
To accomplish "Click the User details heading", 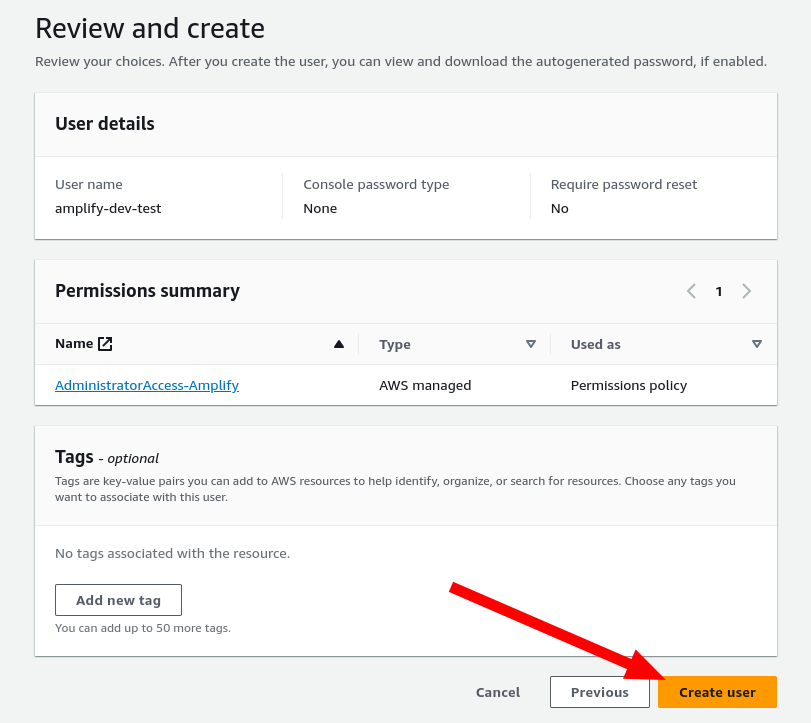I will 105,124.
